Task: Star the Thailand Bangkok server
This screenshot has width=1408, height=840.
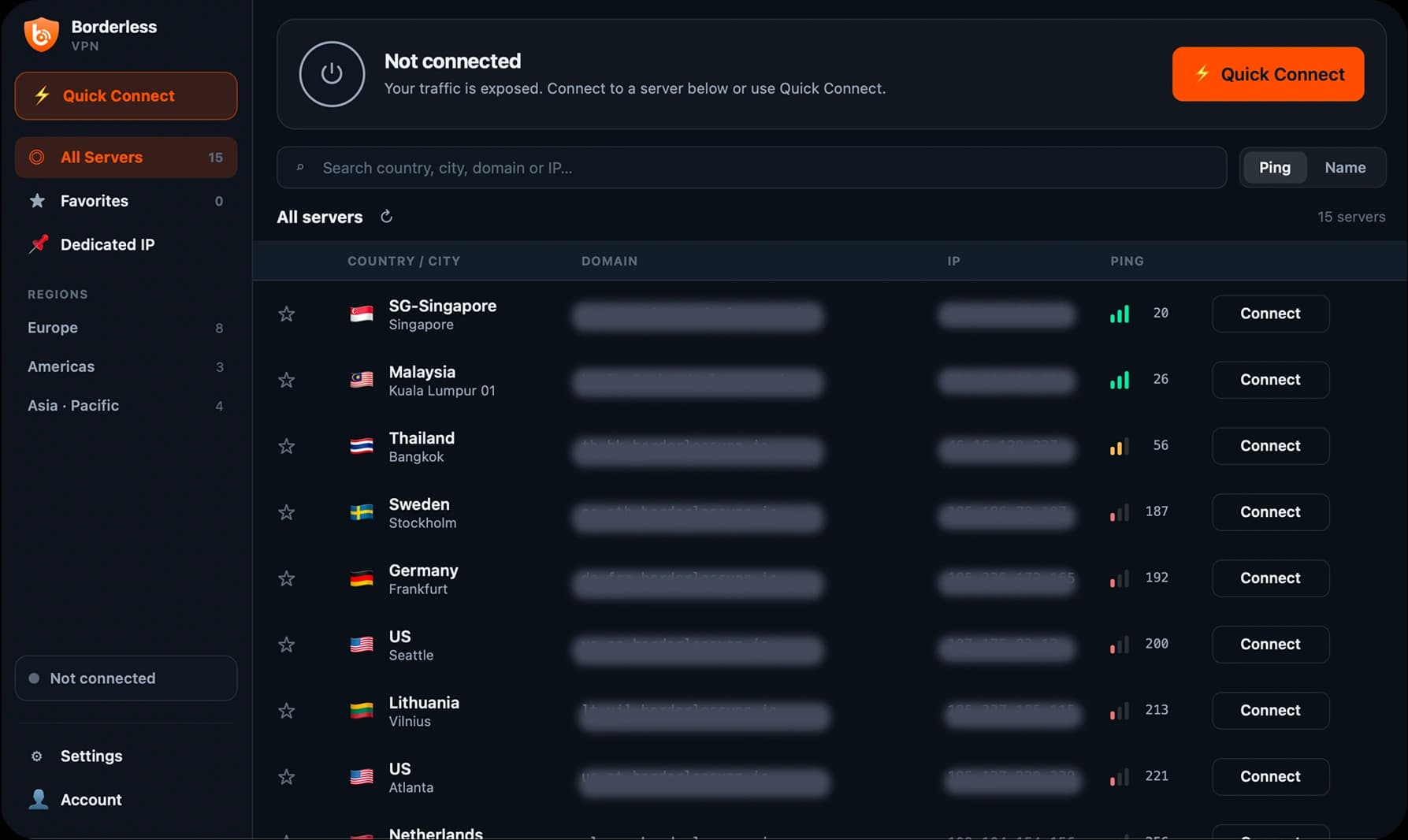Action: pos(287,446)
